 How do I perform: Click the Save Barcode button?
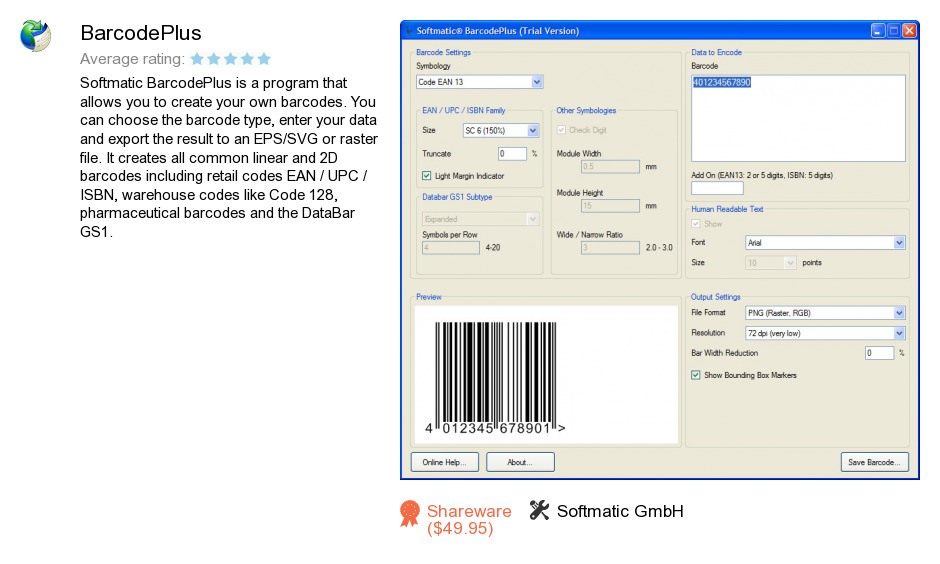pos(875,462)
